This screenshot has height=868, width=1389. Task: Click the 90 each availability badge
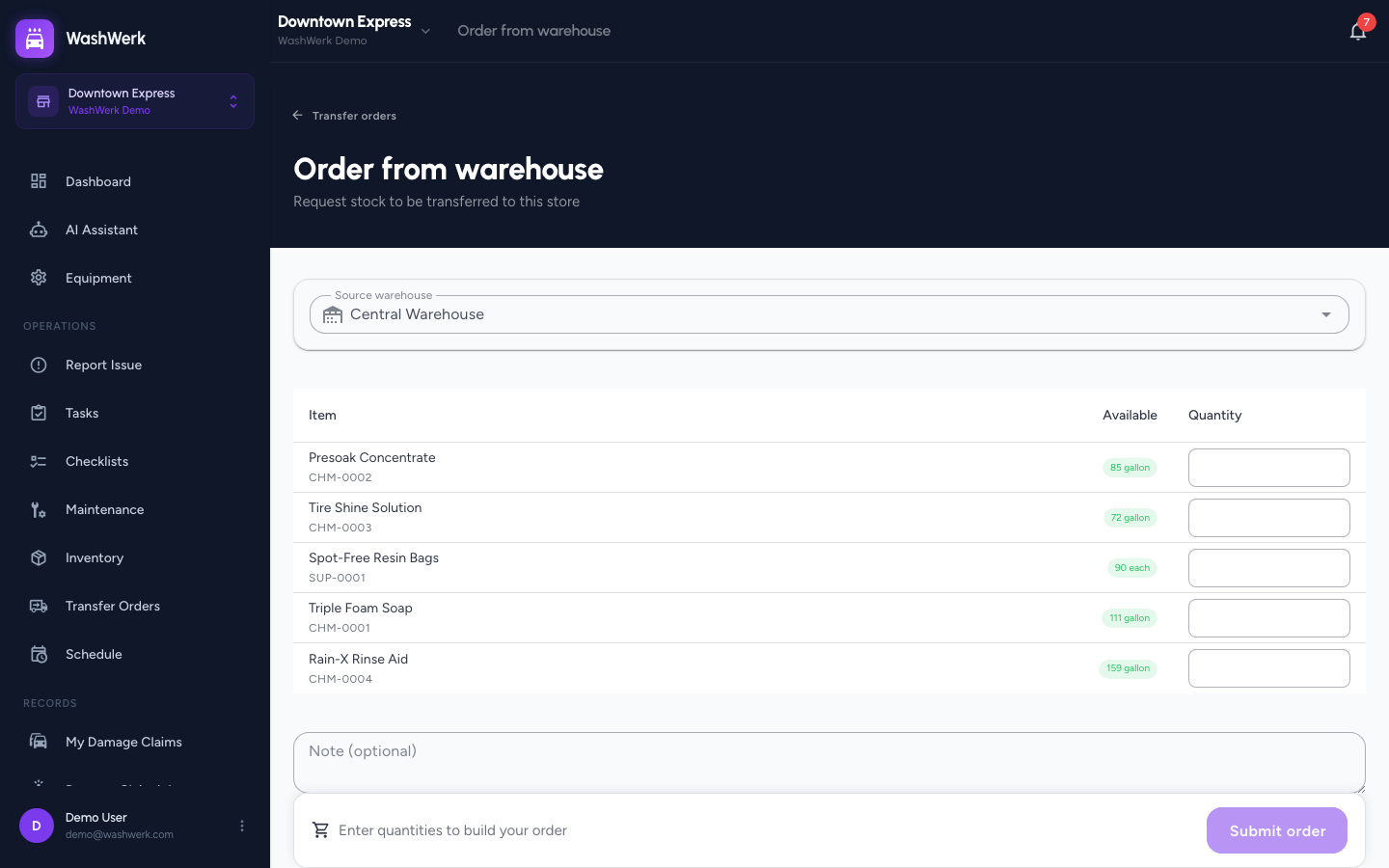1132,568
